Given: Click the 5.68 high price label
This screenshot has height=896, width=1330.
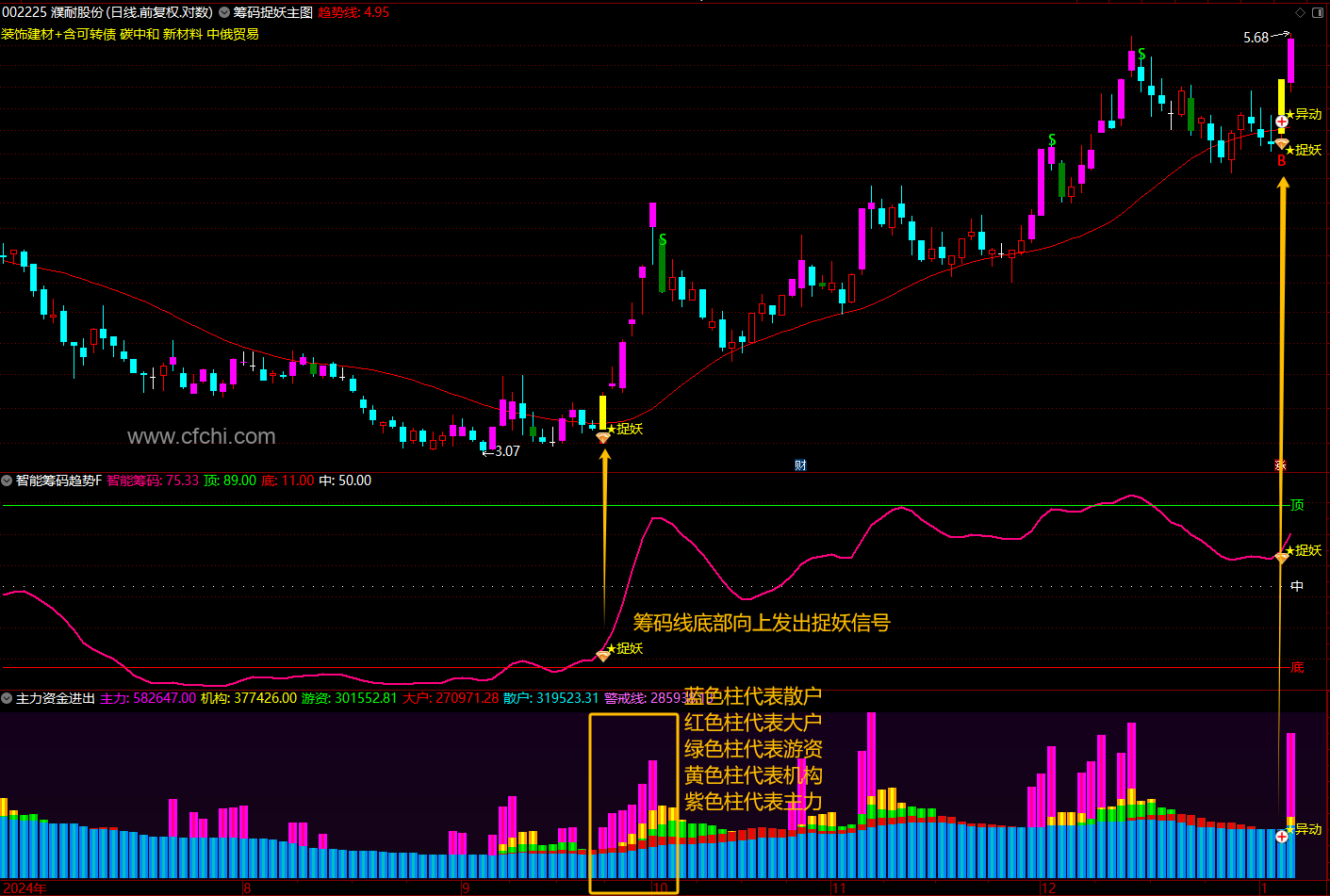Looking at the screenshot, I should (1256, 38).
